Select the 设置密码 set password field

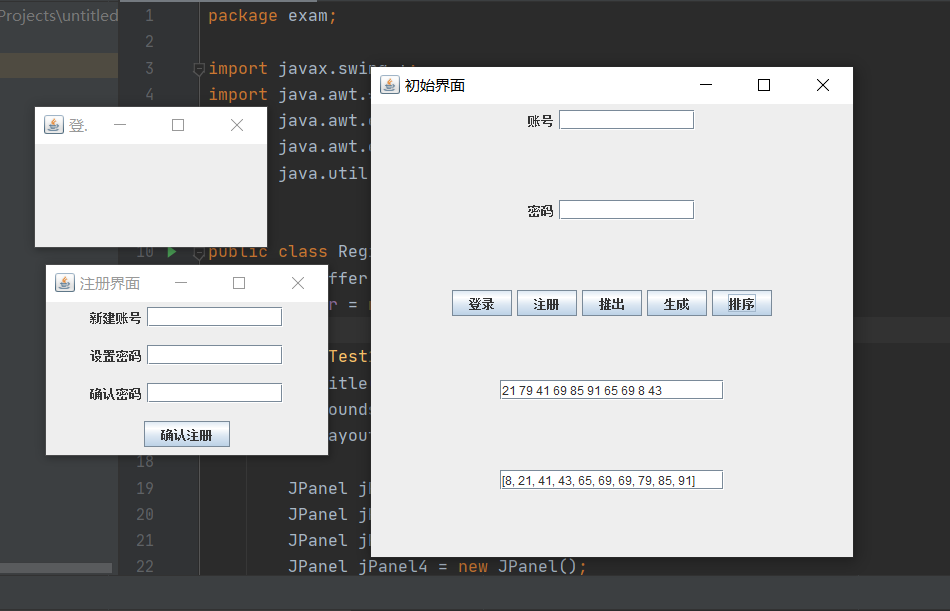pos(213,354)
